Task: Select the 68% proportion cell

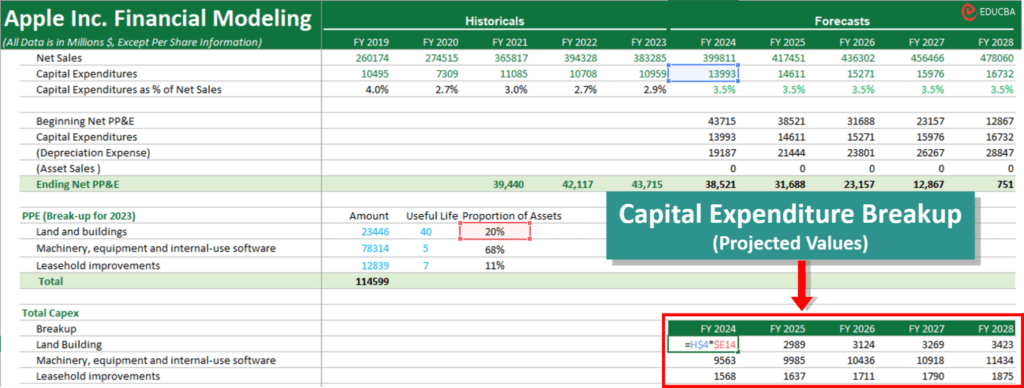Action: point(494,249)
